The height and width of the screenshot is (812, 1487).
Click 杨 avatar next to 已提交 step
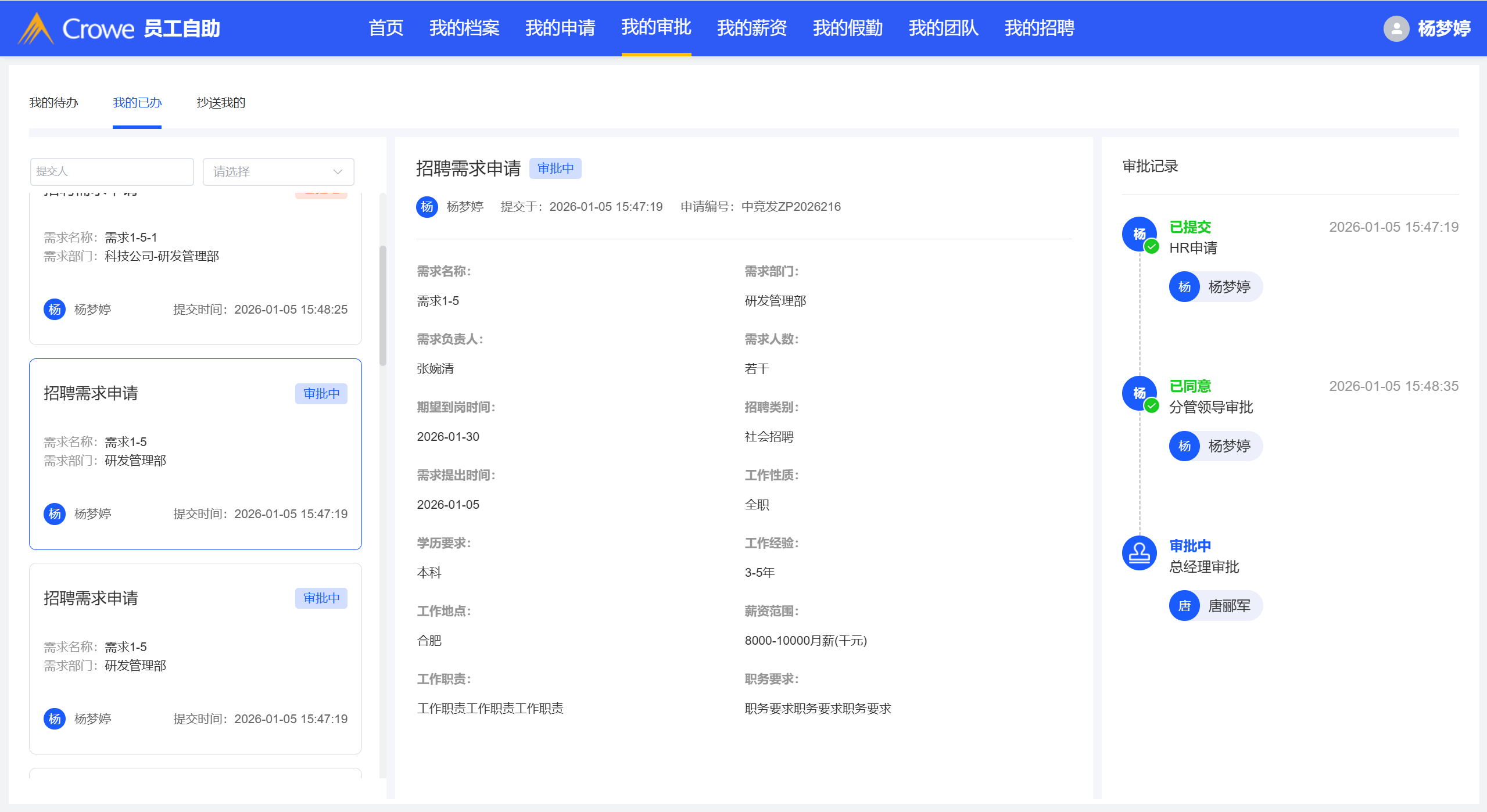coord(1139,233)
